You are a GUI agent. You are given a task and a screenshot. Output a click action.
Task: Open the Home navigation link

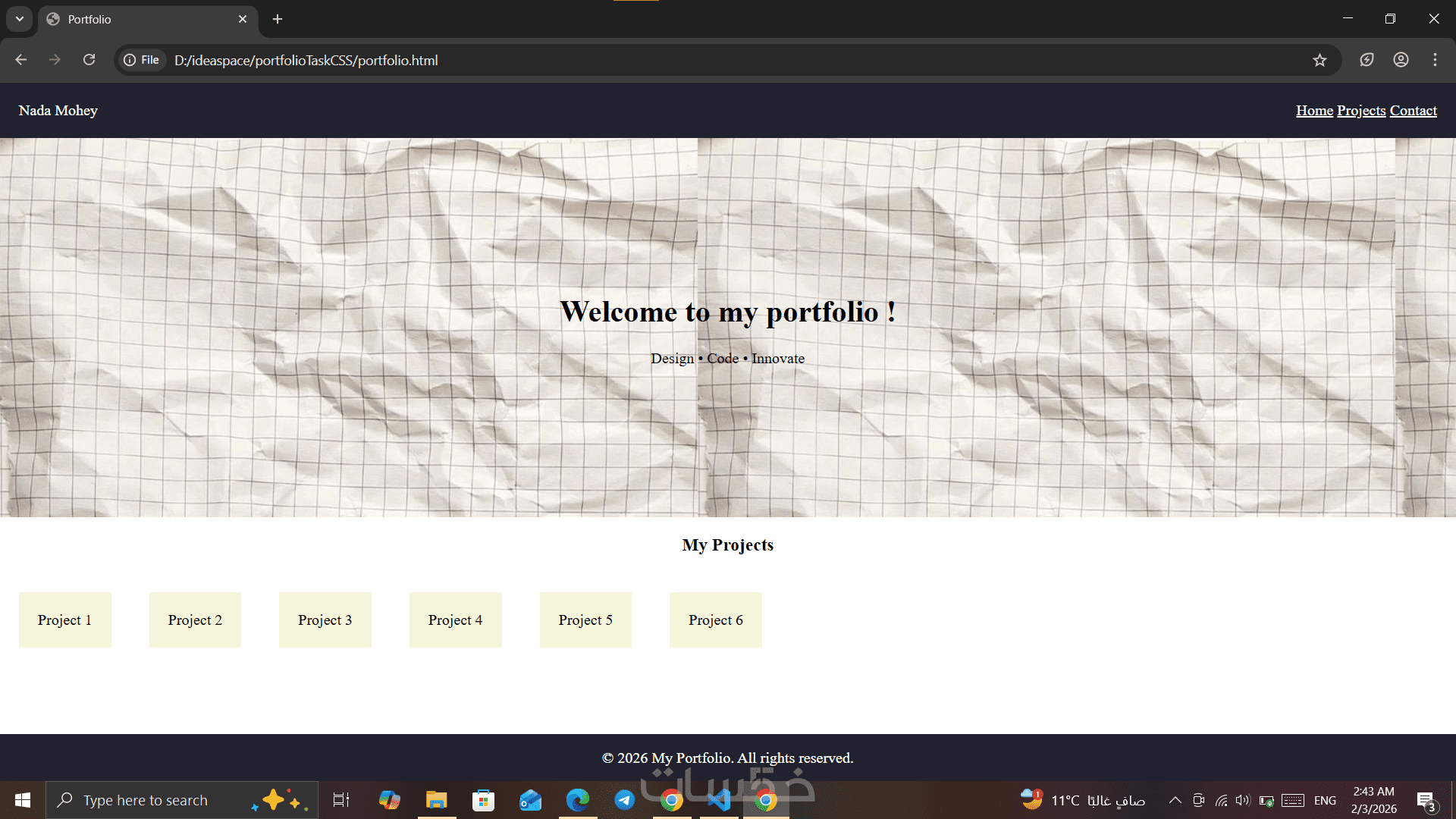(x=1314, y=111)
